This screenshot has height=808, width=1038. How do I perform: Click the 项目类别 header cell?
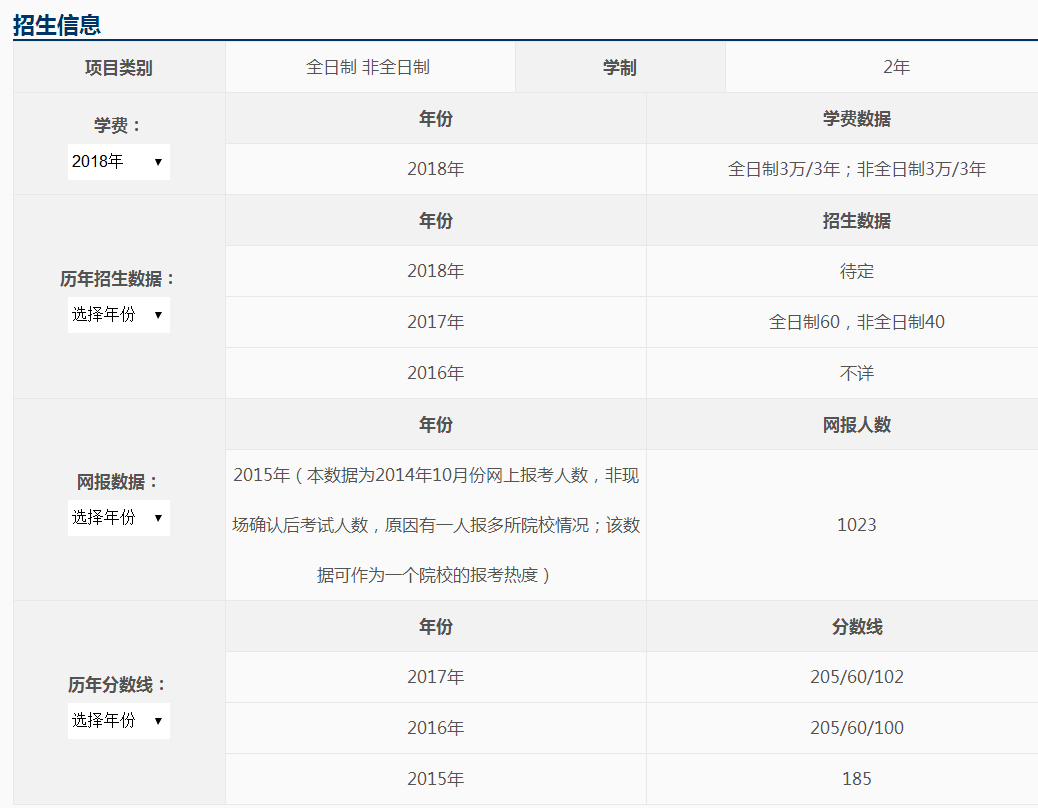pos(118,66)
